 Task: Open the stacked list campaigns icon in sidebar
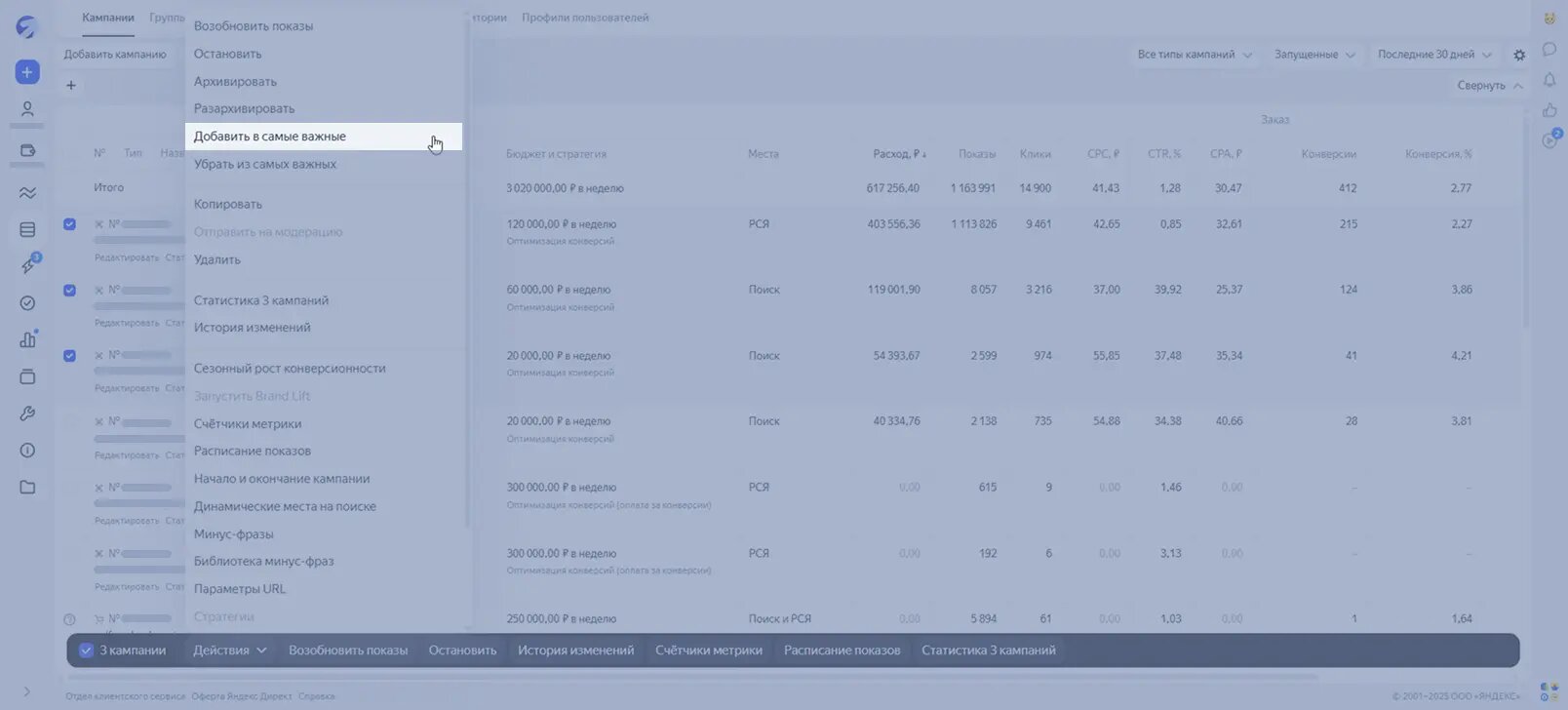27,230
